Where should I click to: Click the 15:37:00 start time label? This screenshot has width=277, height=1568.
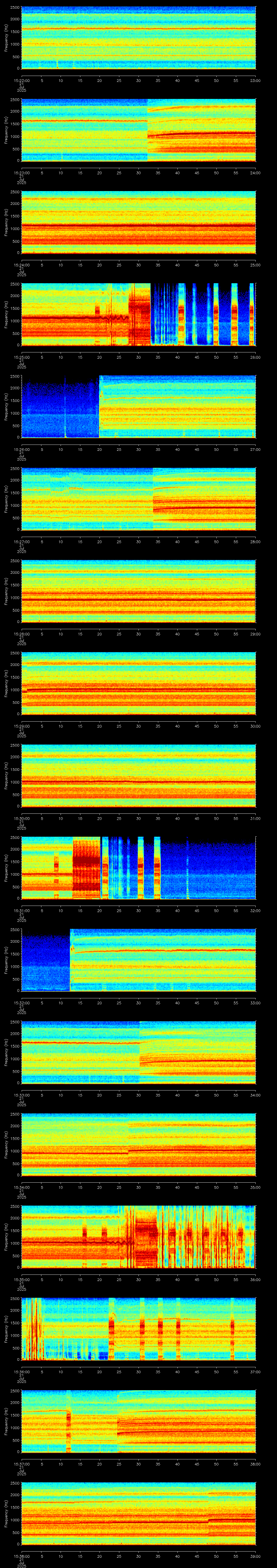[21, 1464]
